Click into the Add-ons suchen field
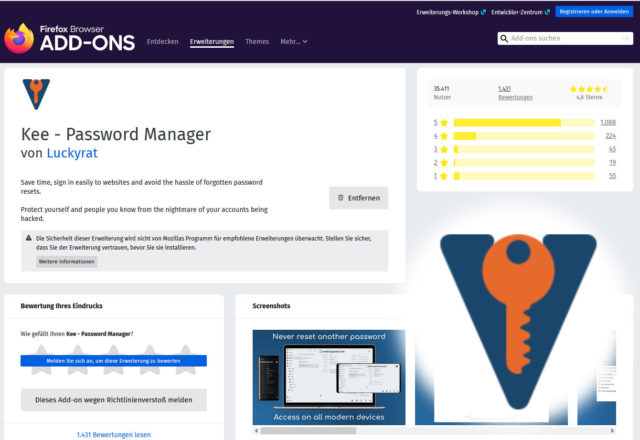The width and height of the screenshot is (640, 440). click(x=565, y=38)
